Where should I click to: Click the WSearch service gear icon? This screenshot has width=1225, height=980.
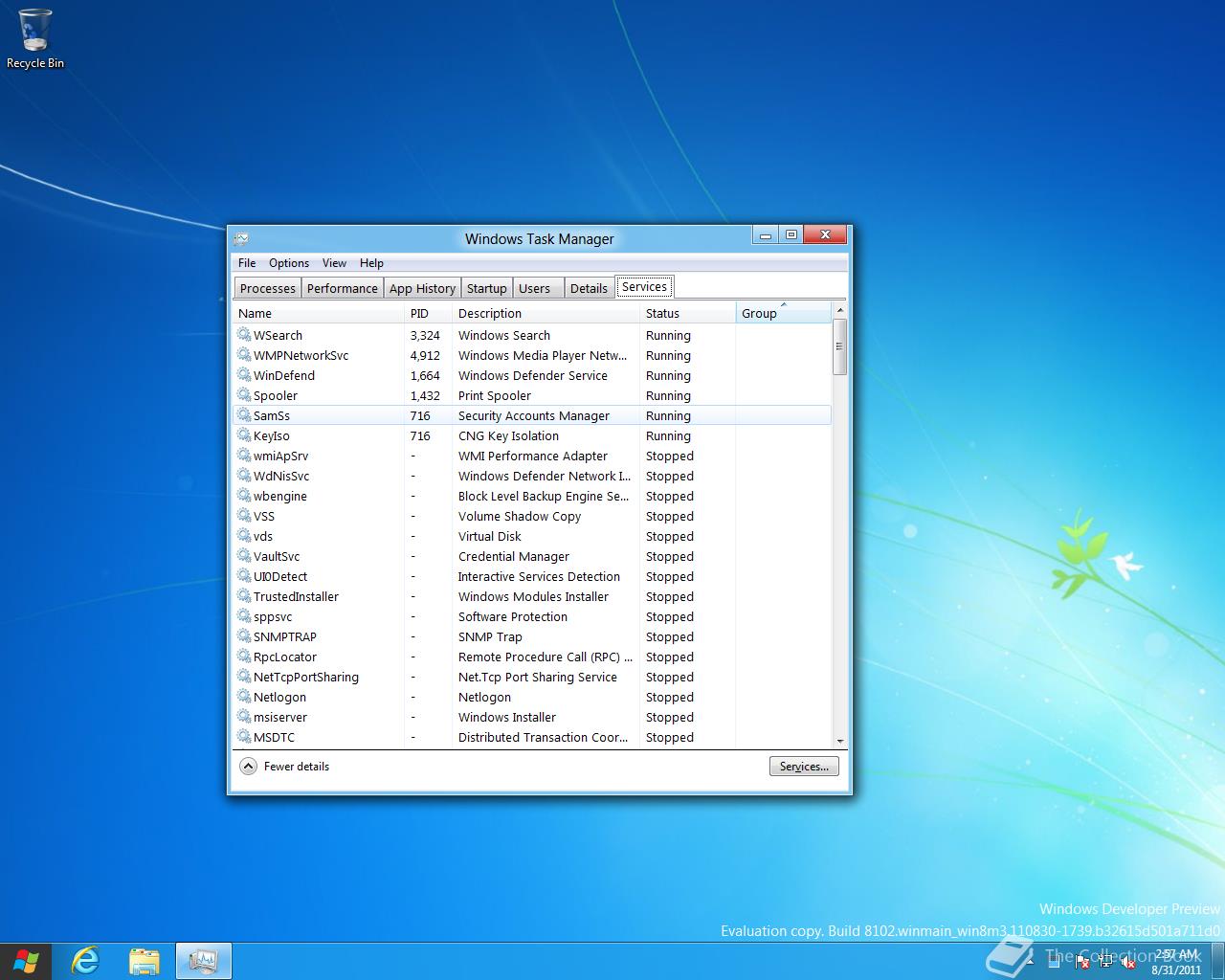244,335
